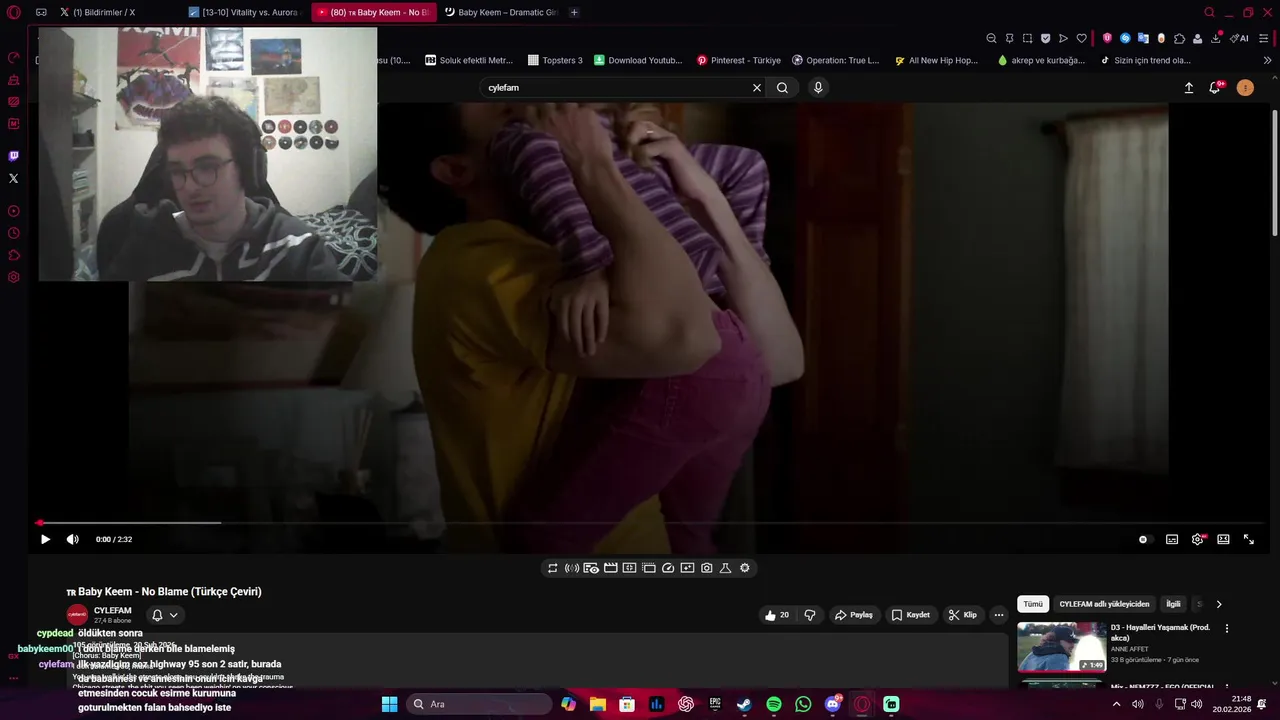Open the cinema mode tool
The image size is (1280, 720).
[x=610, y=568]
